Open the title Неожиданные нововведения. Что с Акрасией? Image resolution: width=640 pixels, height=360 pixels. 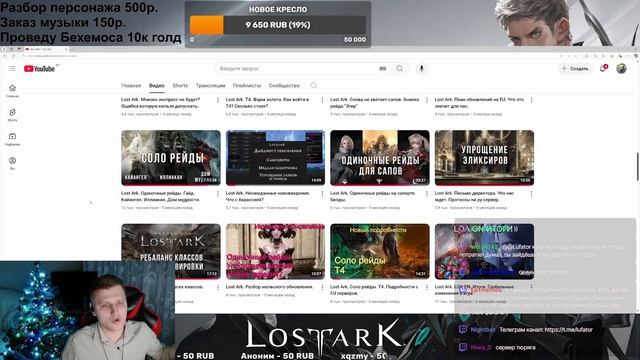click(268, 196)
